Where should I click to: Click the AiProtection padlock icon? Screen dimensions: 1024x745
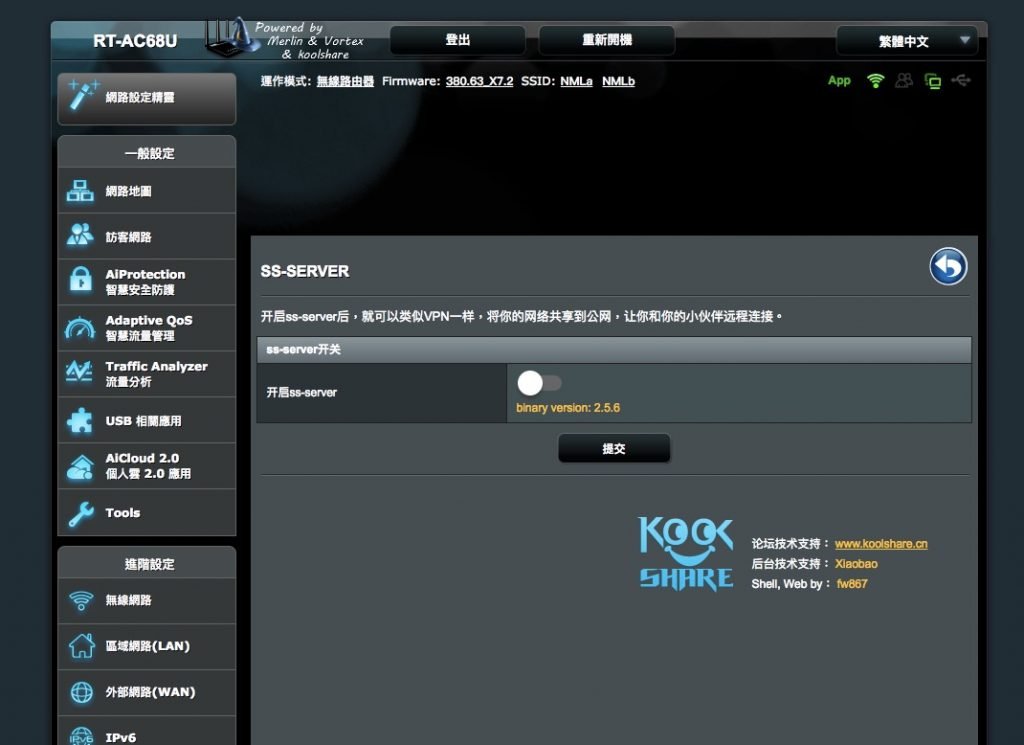[x=80, y=279]
